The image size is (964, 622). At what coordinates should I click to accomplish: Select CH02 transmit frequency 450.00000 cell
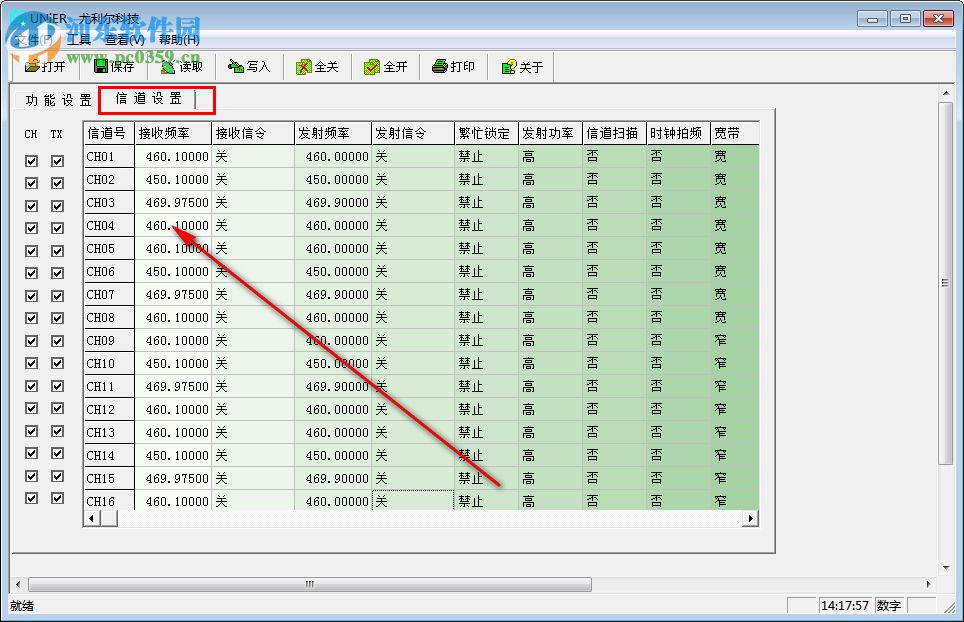click(x=333, y=179)
